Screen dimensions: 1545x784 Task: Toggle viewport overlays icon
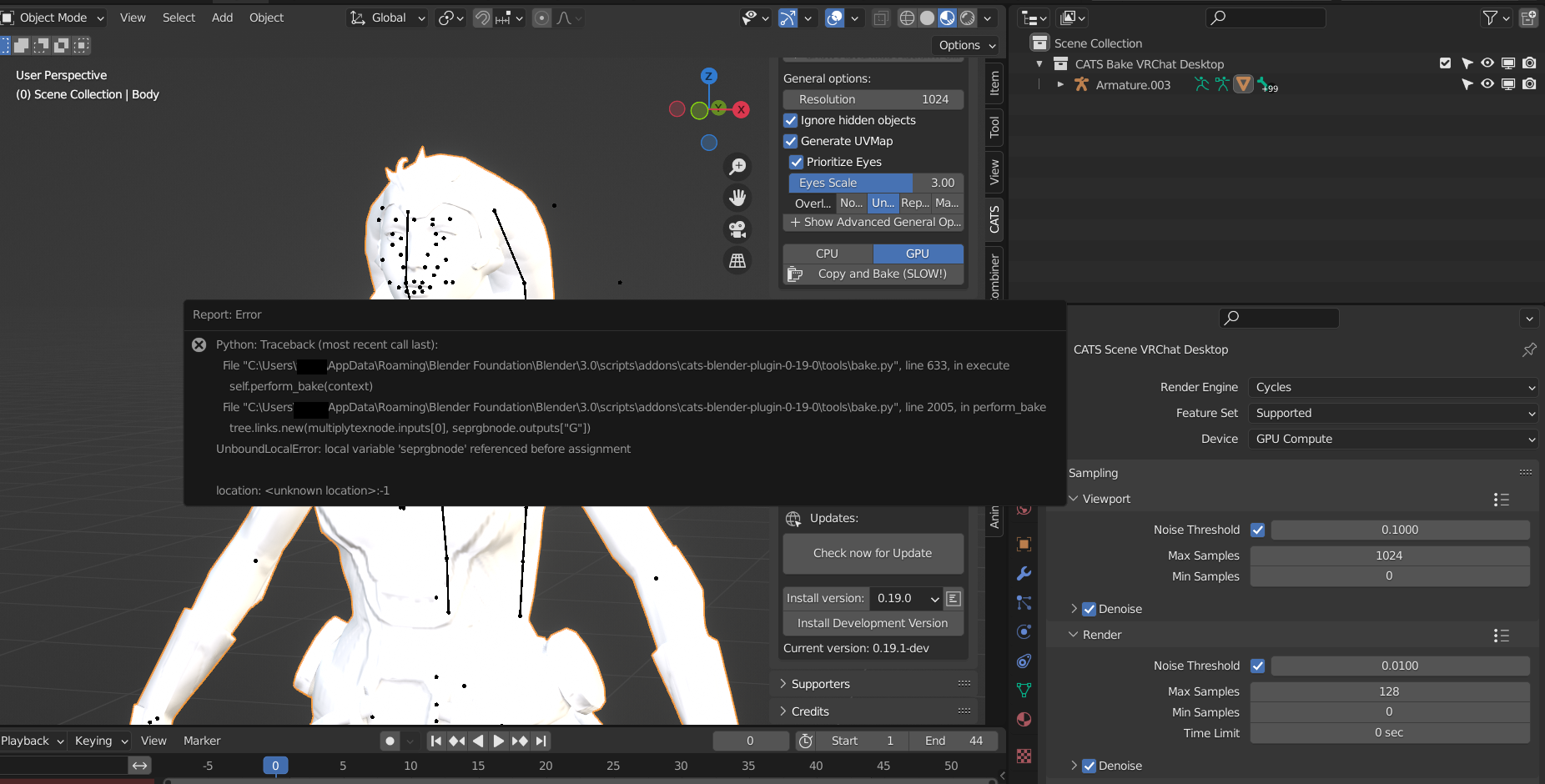(834, 18)
